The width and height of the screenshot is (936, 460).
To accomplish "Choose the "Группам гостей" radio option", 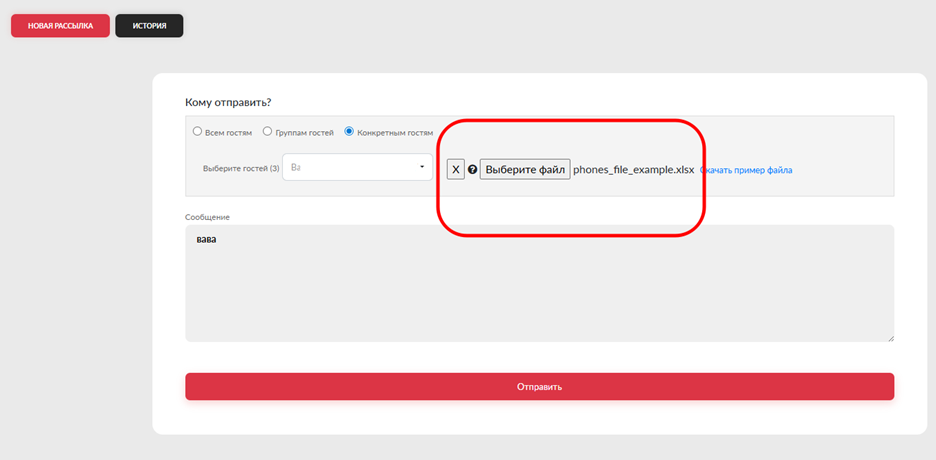I will tap(267, 131).
